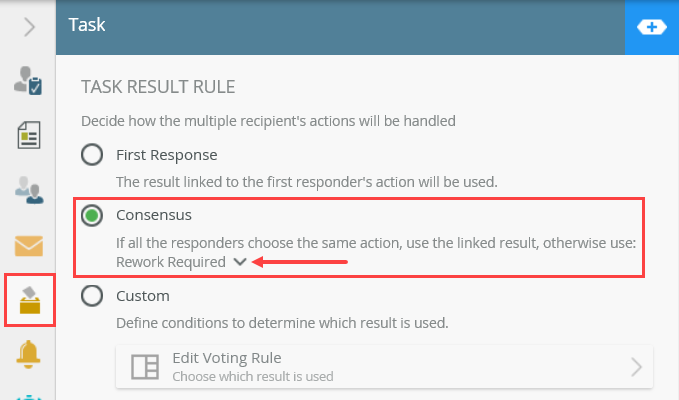
Task: Open the email notification envelope icon
Action: point(28,245)
